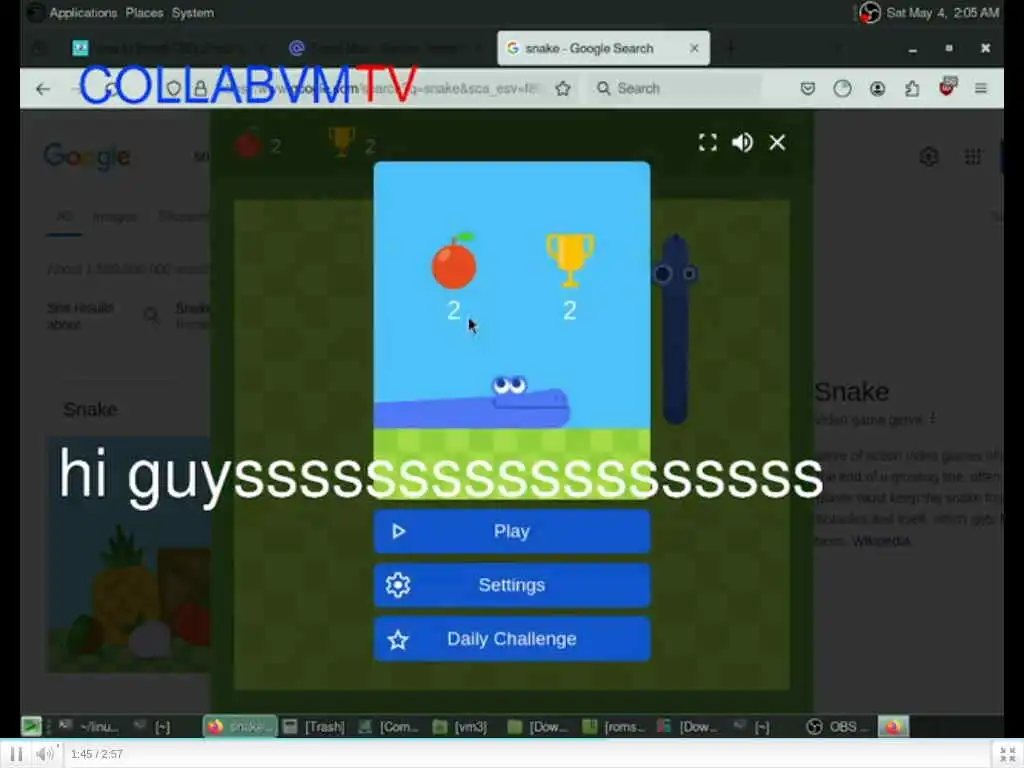
Task: Click the apple score icon
Action: pos(455,261)
